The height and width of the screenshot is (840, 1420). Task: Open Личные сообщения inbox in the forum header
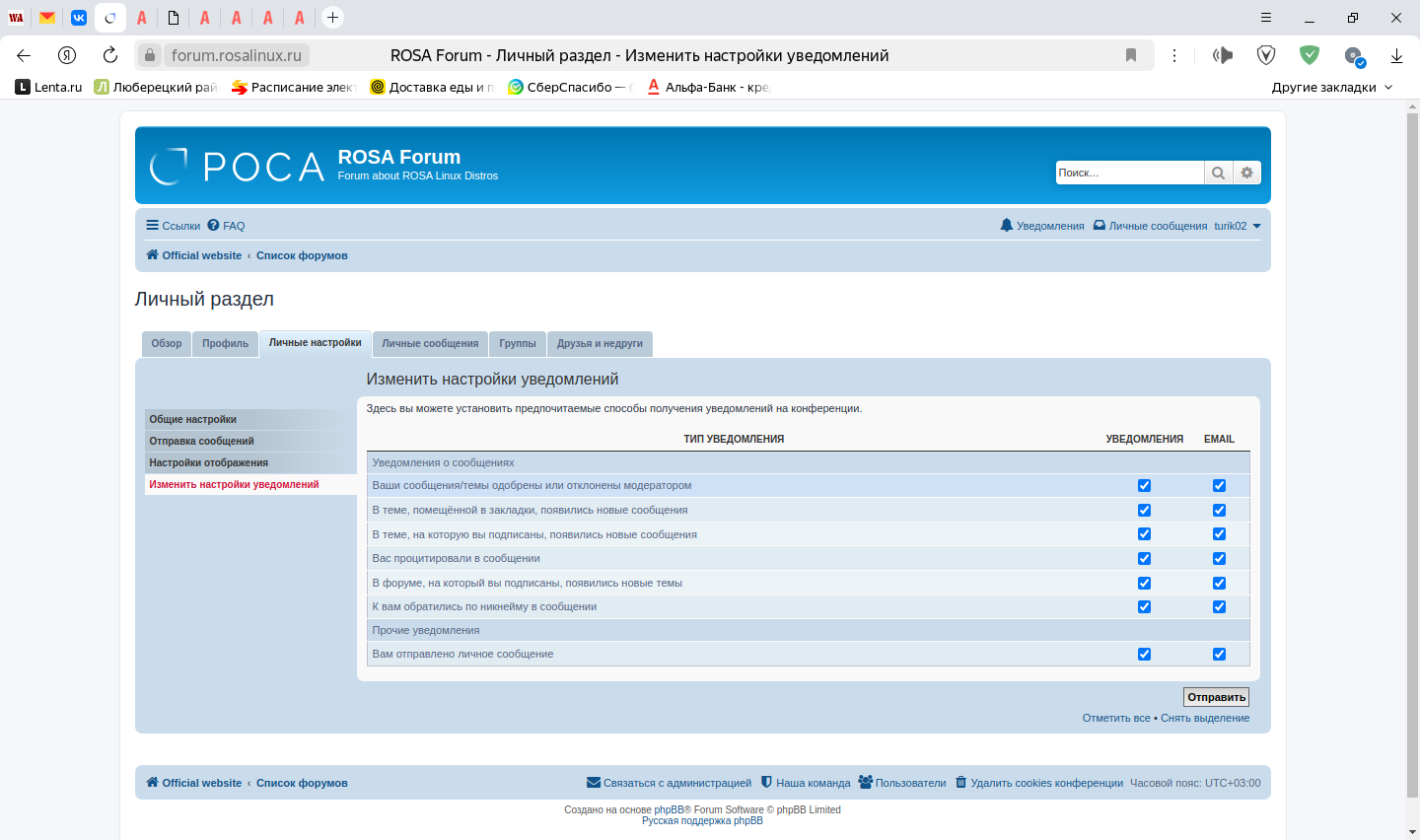click(x=1150, y=226)
